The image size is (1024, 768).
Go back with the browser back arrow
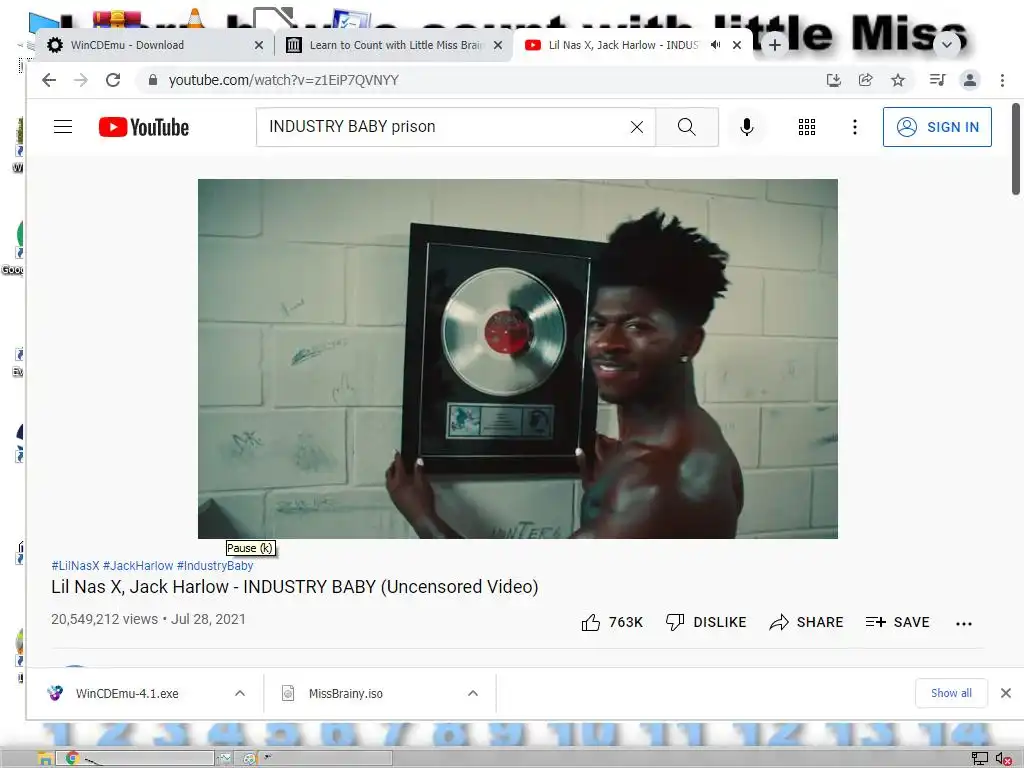pos(49,80)
